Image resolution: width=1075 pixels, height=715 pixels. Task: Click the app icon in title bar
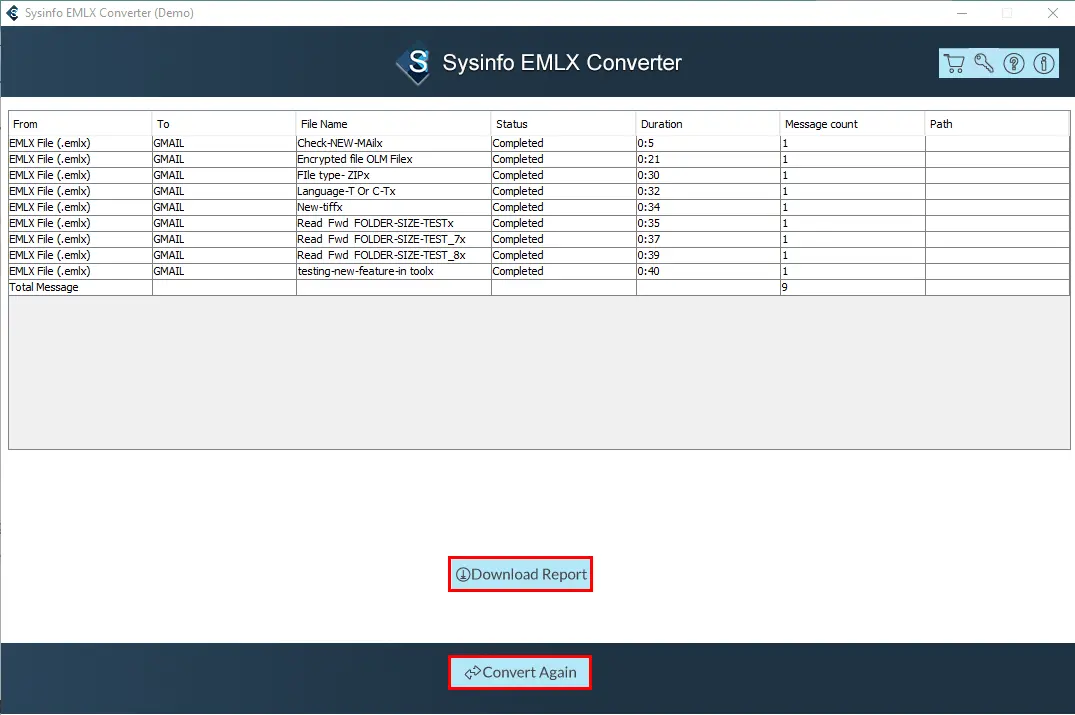tap(12, 13)
